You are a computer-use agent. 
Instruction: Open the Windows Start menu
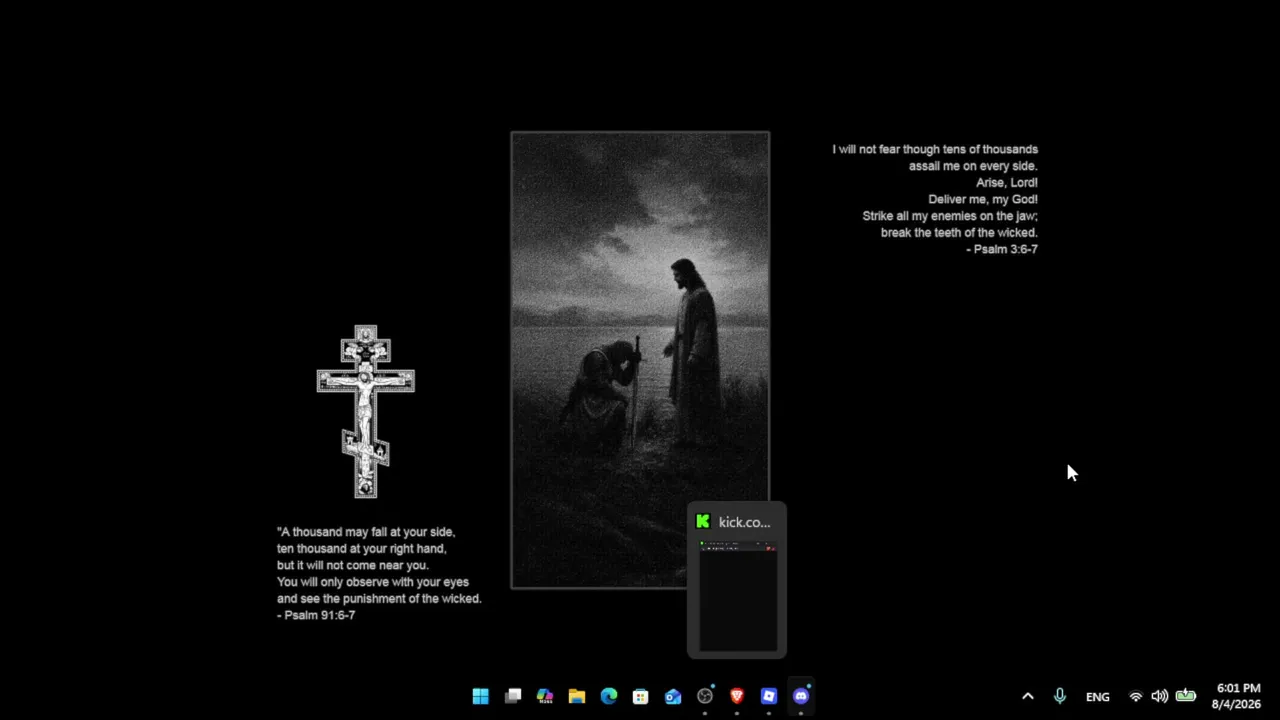(x=481, y=696)
